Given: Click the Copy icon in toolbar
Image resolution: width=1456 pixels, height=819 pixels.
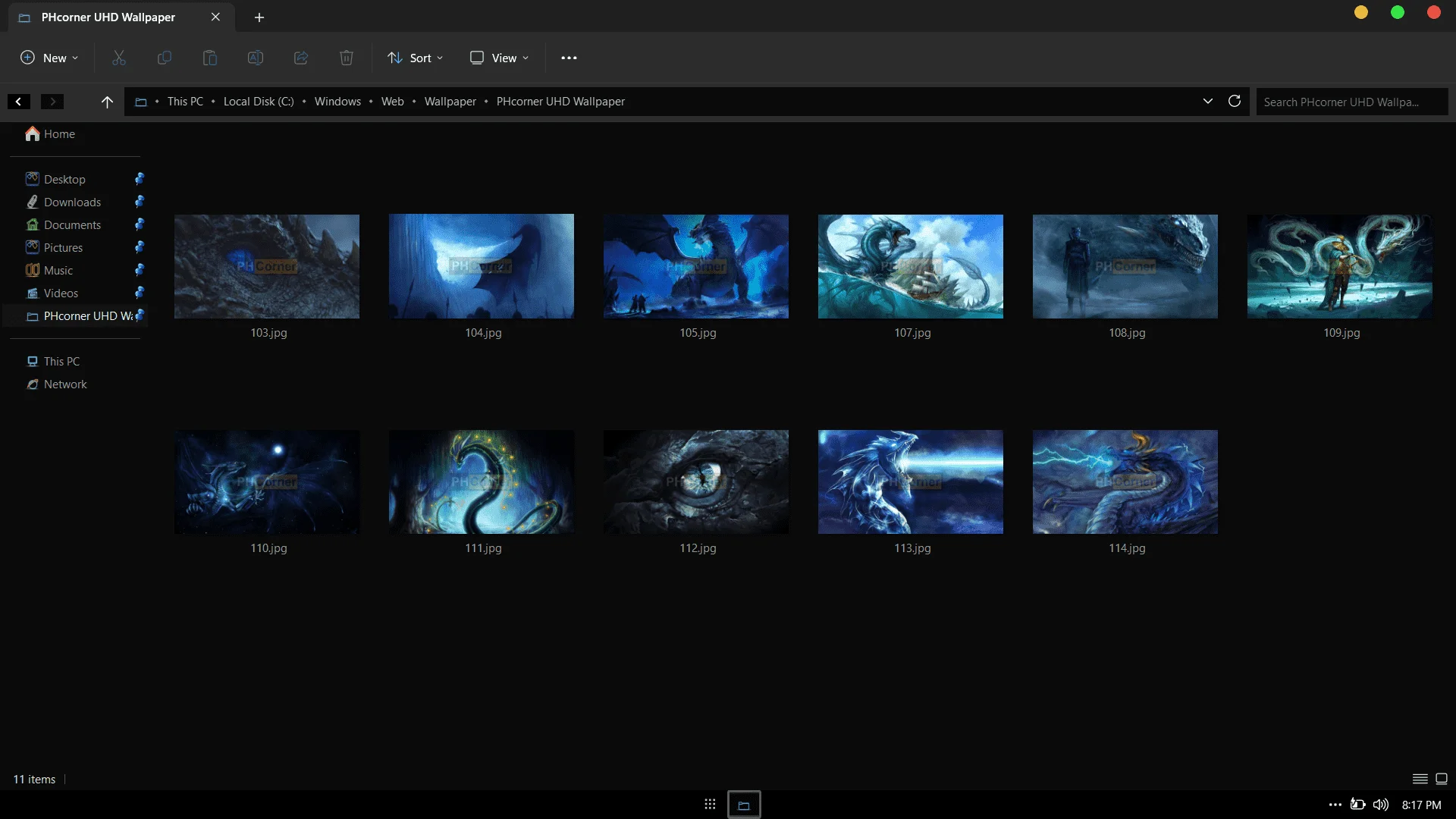Looking at the screenshot, I should point(165,58).
